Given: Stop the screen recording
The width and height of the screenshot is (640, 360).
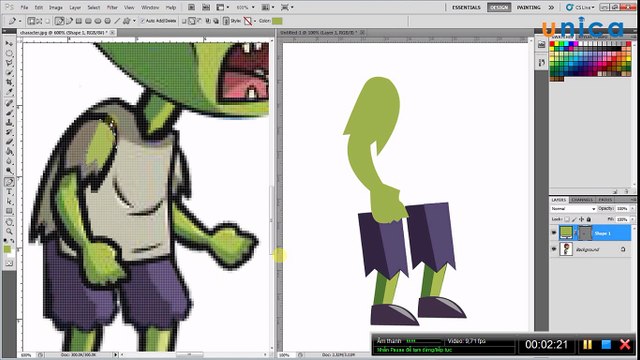Looking at the screenshot, I should coord(607,344).
